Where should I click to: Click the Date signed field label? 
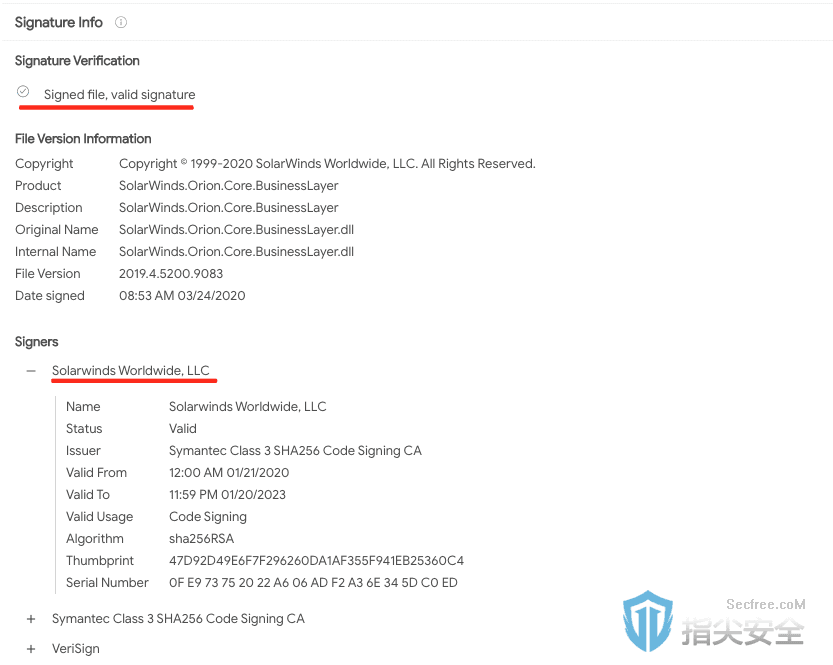pos(50,296)
